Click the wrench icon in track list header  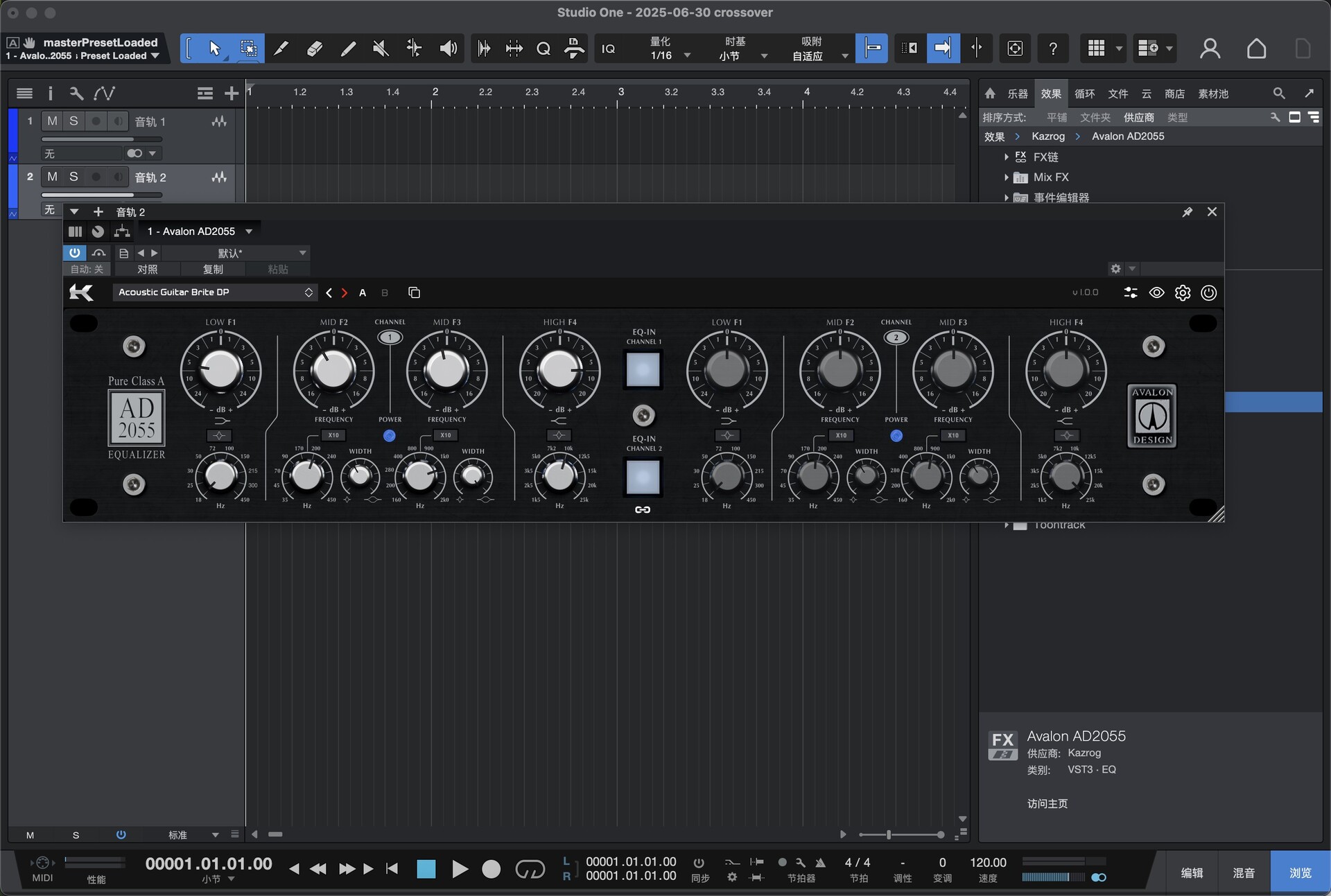pos(76,93)
